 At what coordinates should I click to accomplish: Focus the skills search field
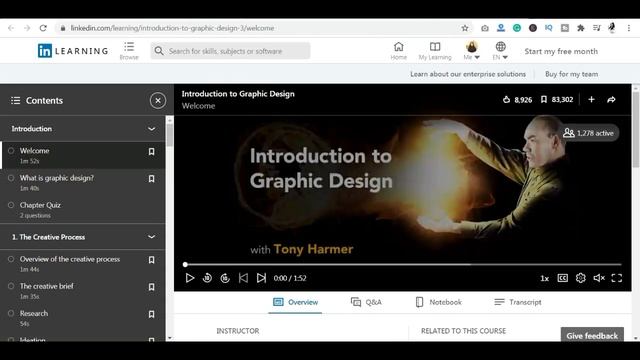[x=230, y=51]
